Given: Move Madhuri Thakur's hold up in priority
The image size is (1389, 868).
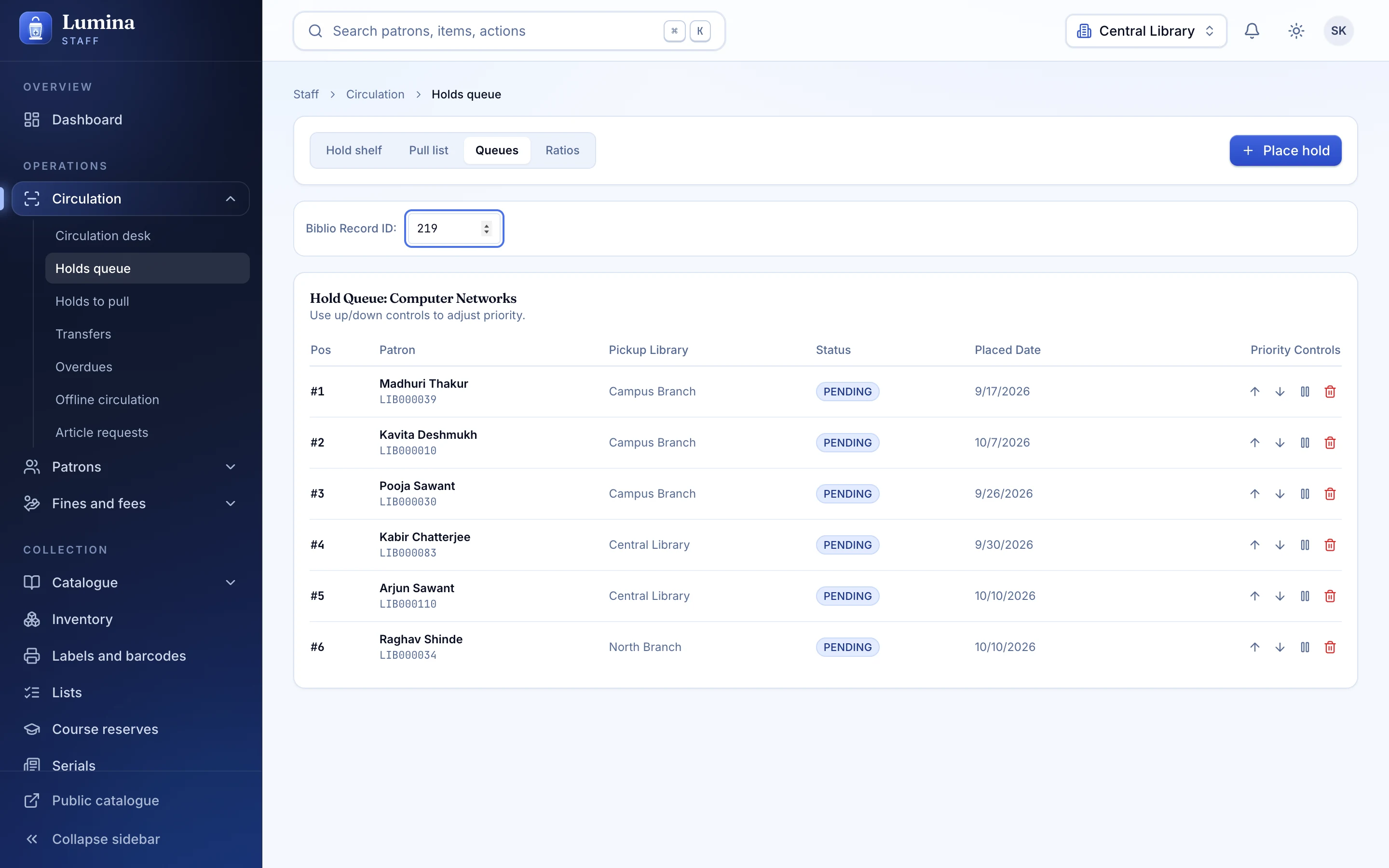Looking at the screenshot, I should [x=1255, y=392].
